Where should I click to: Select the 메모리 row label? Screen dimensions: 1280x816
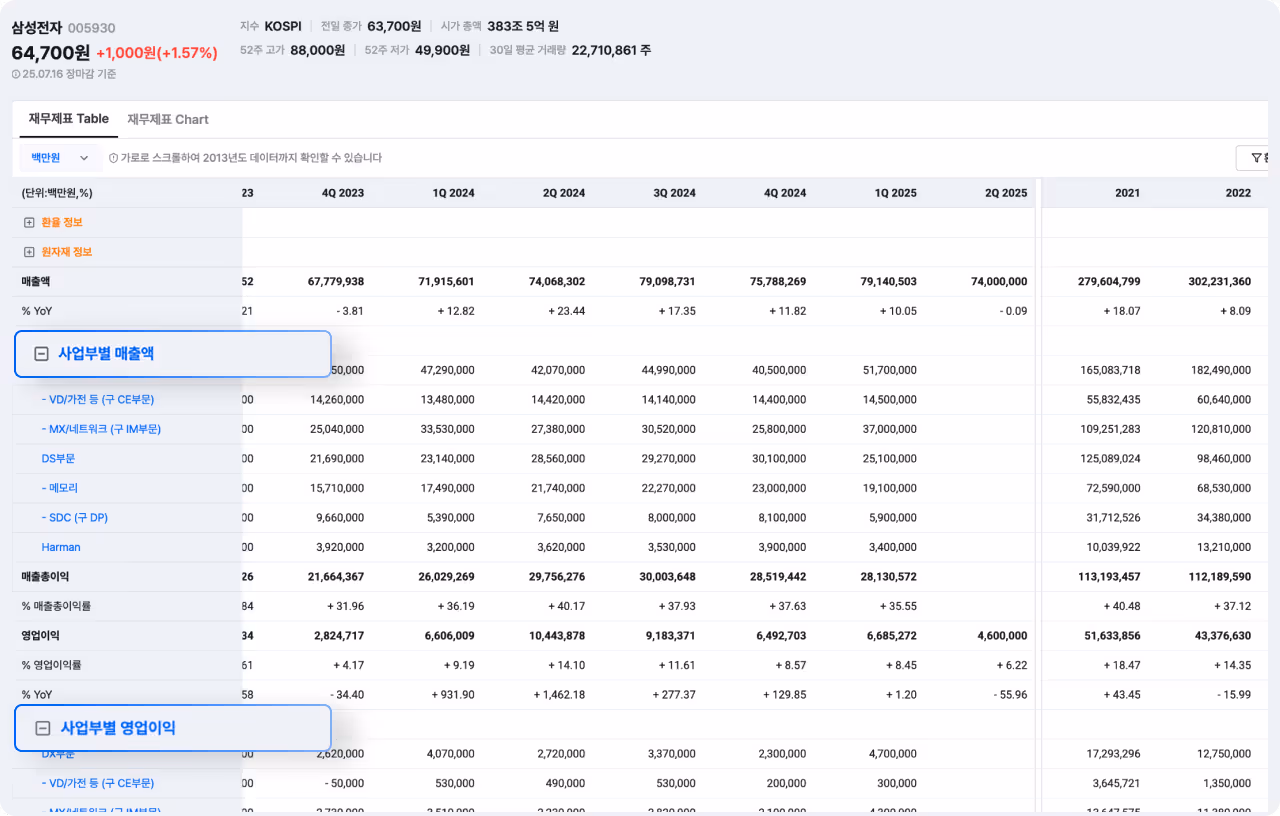(60, 488)
